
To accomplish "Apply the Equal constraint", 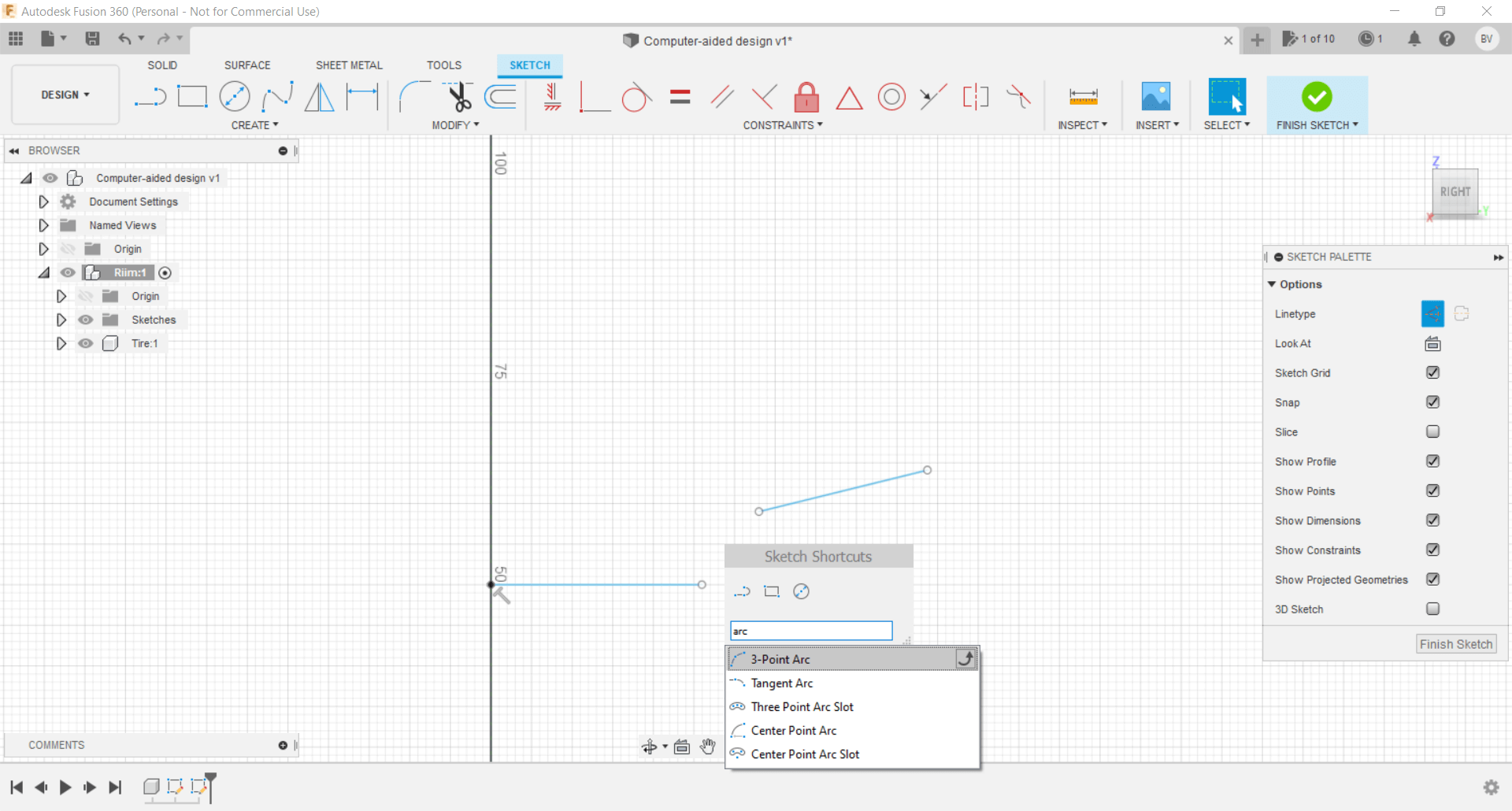I will coord(680,97).
